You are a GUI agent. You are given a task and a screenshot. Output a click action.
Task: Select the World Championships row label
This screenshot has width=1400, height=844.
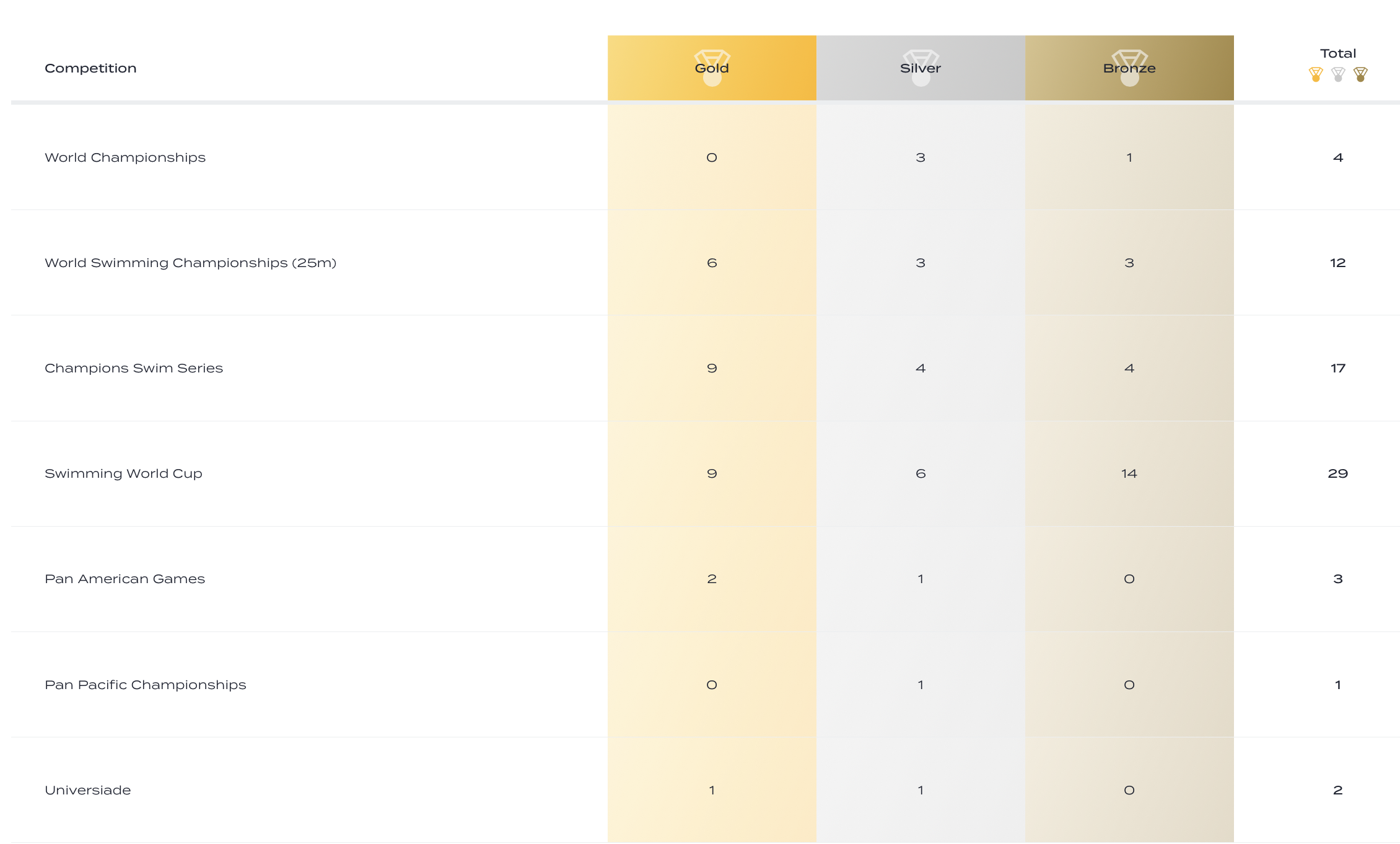pos(125,157)
